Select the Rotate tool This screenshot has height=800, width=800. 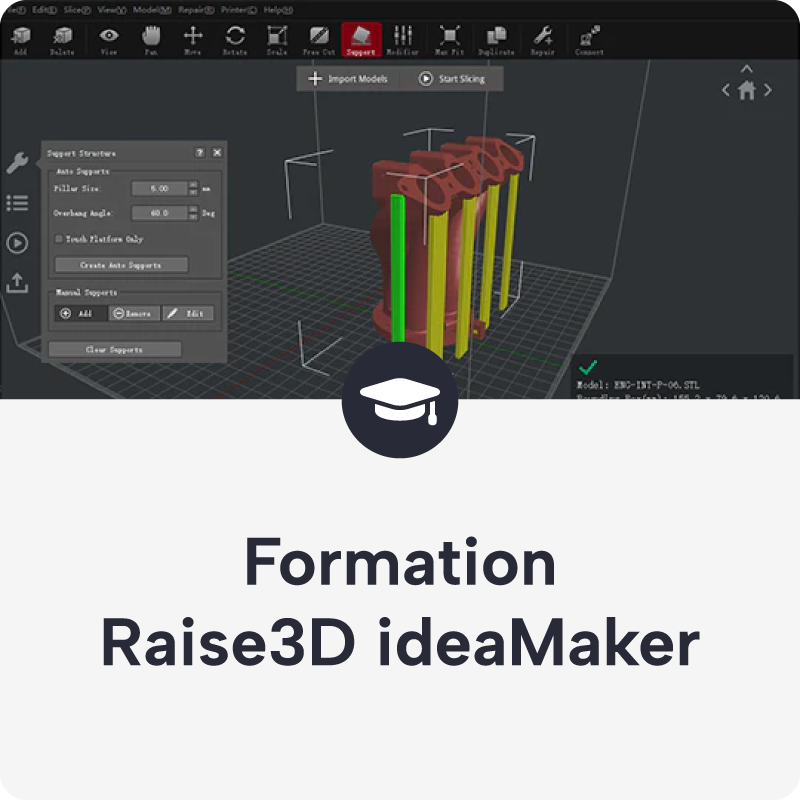click(x=235, y=40)
